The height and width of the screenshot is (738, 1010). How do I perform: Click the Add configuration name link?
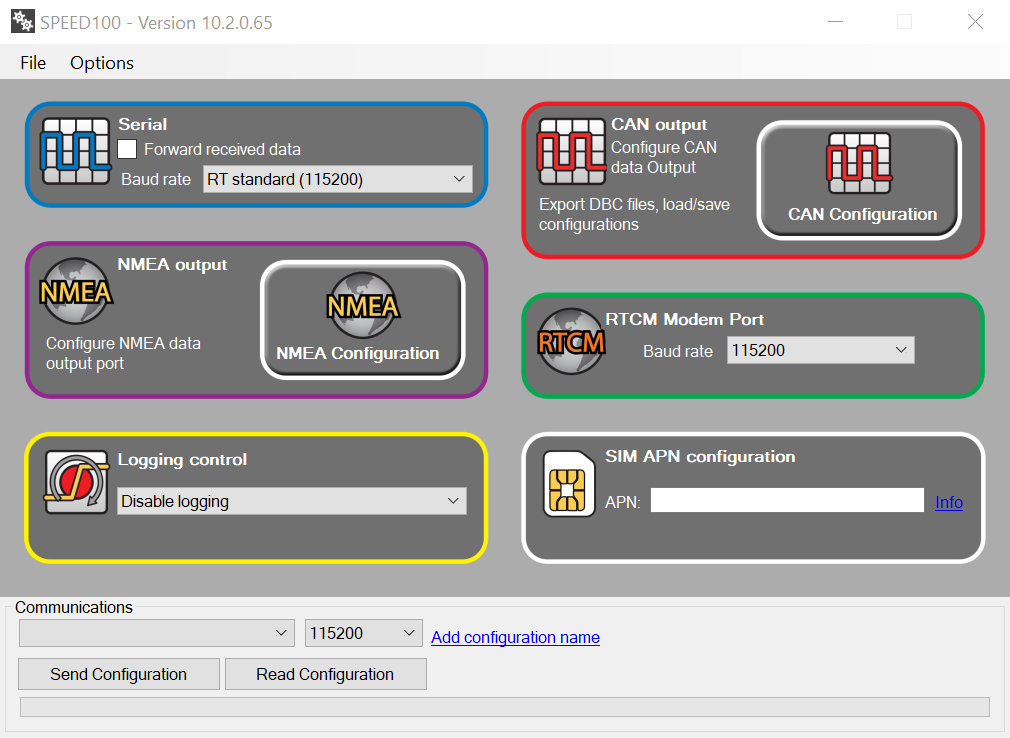tap(515, 637)
